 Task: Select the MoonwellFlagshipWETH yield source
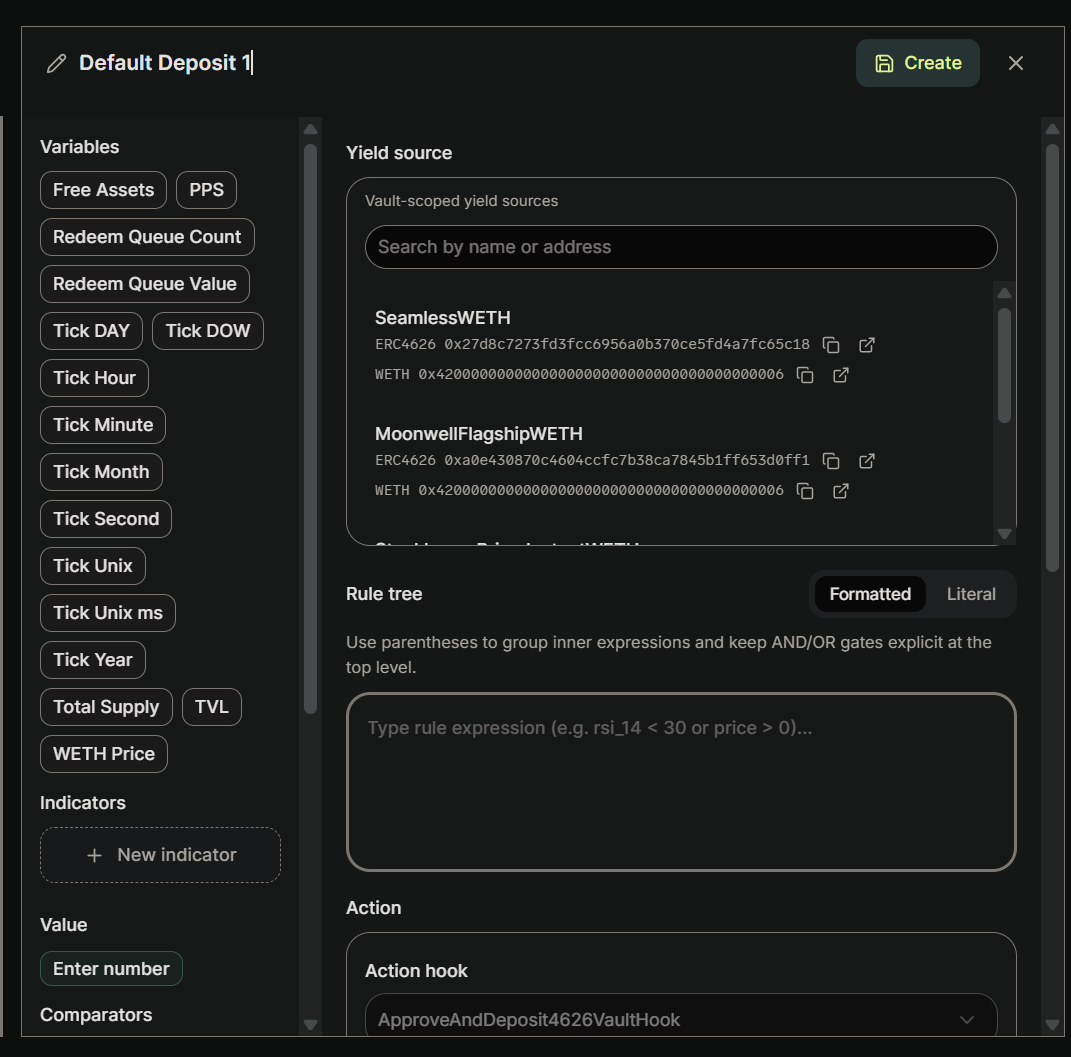(479, 434)
